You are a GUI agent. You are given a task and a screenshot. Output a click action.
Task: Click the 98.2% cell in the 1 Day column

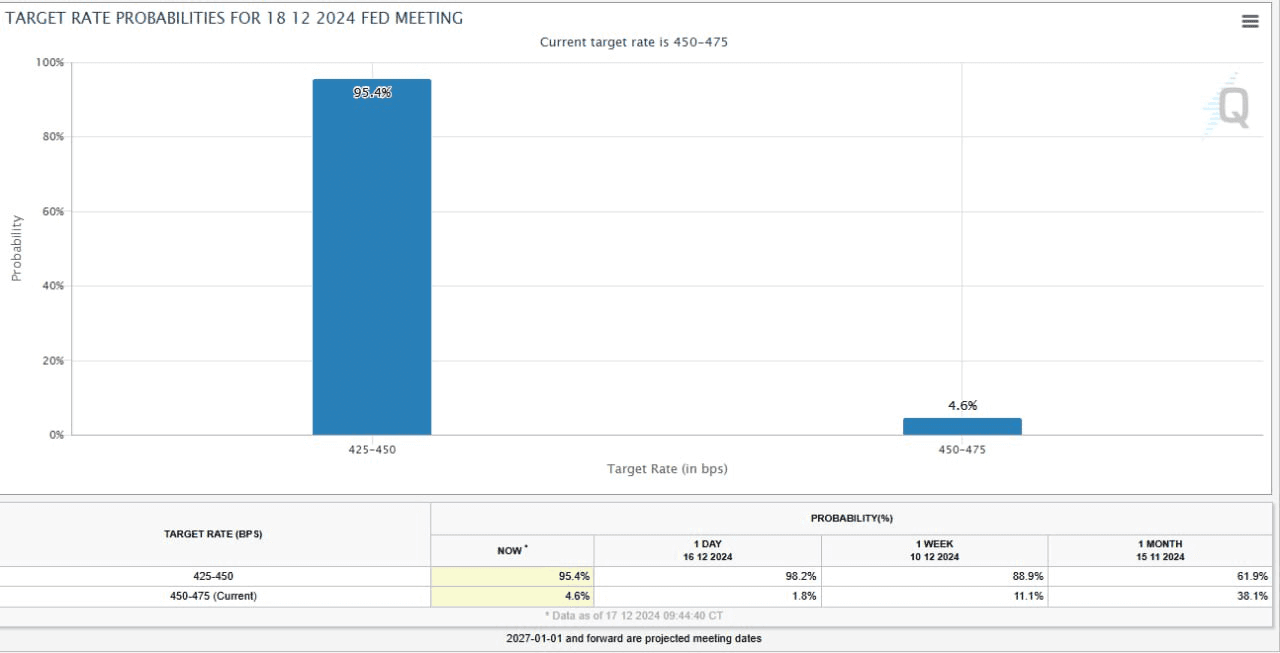pos(708,576)
